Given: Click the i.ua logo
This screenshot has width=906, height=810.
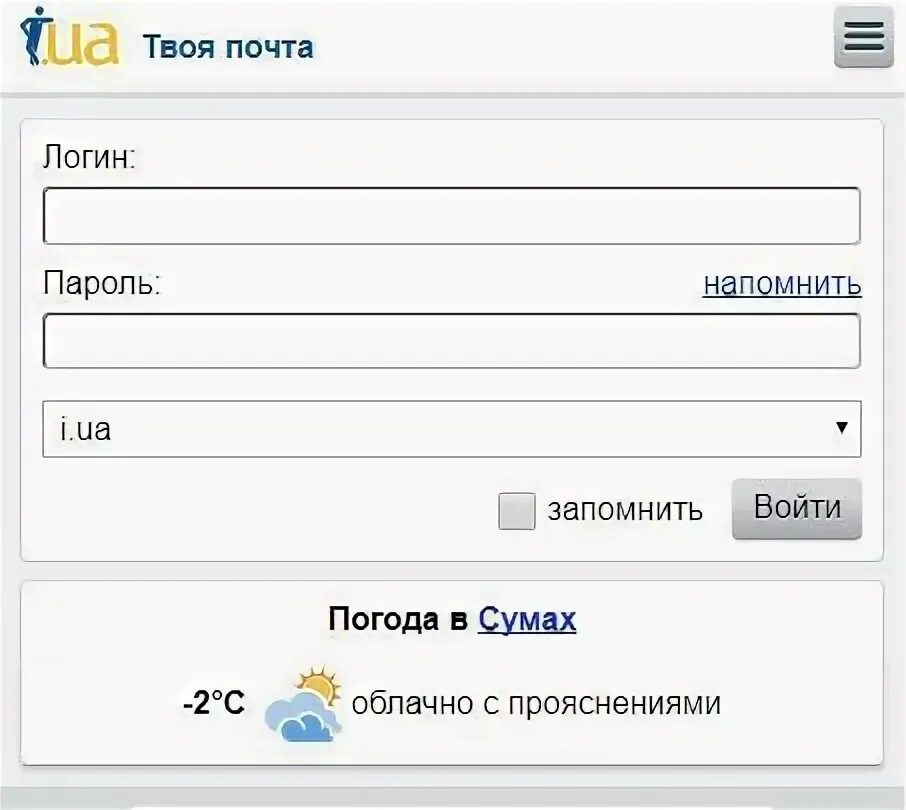Looking at the screenshot, I should coord(69,38).
